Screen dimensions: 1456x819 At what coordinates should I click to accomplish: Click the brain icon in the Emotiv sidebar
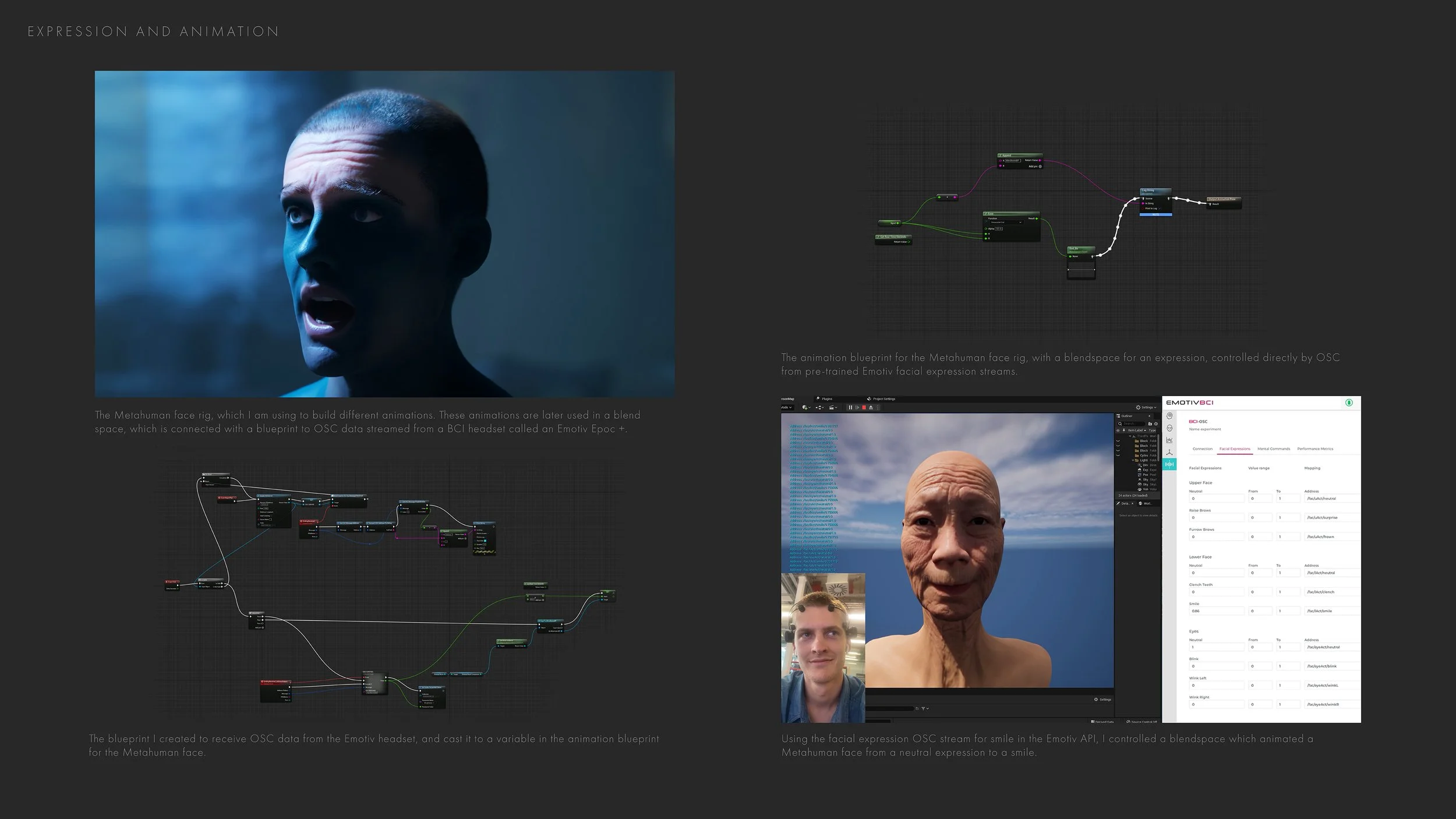[x=1169, y=416]
